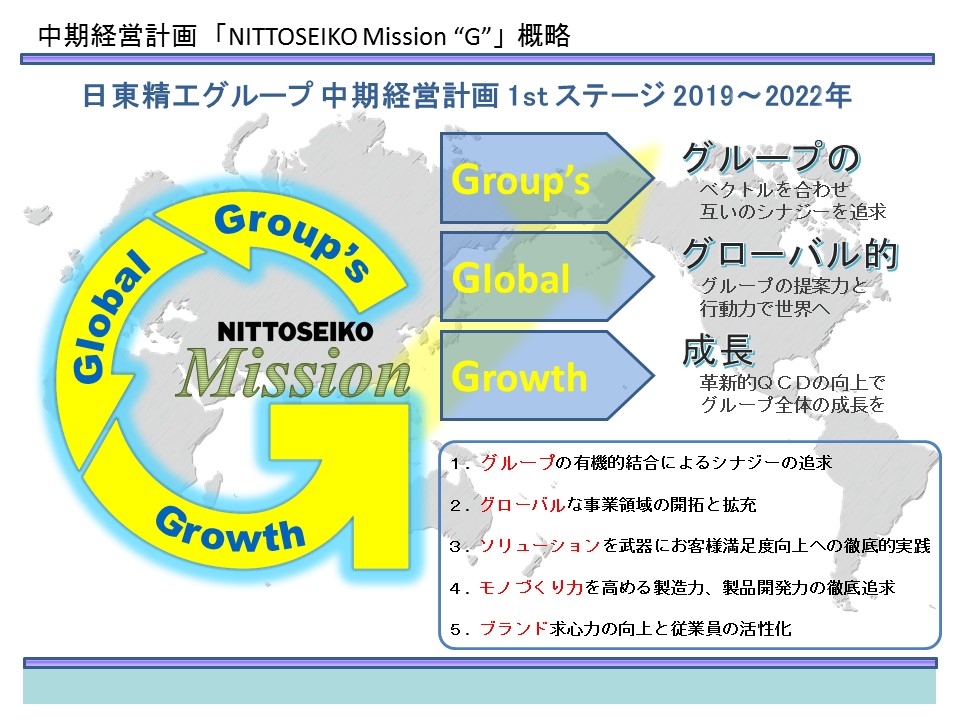Click the text グループ全体の成長を

coord(792,405)
